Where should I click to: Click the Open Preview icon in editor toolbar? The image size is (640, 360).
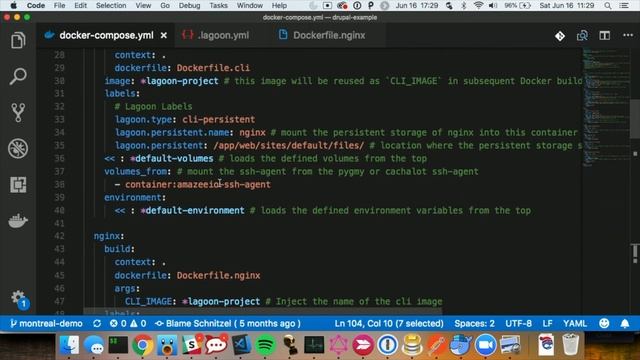(x=582, y=36)
